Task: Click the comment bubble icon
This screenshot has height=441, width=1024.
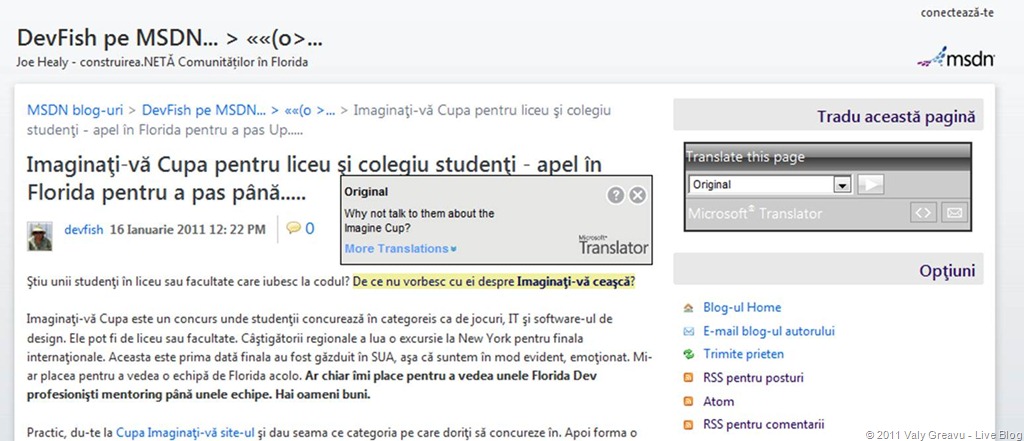Action: (x=293, y=228)
